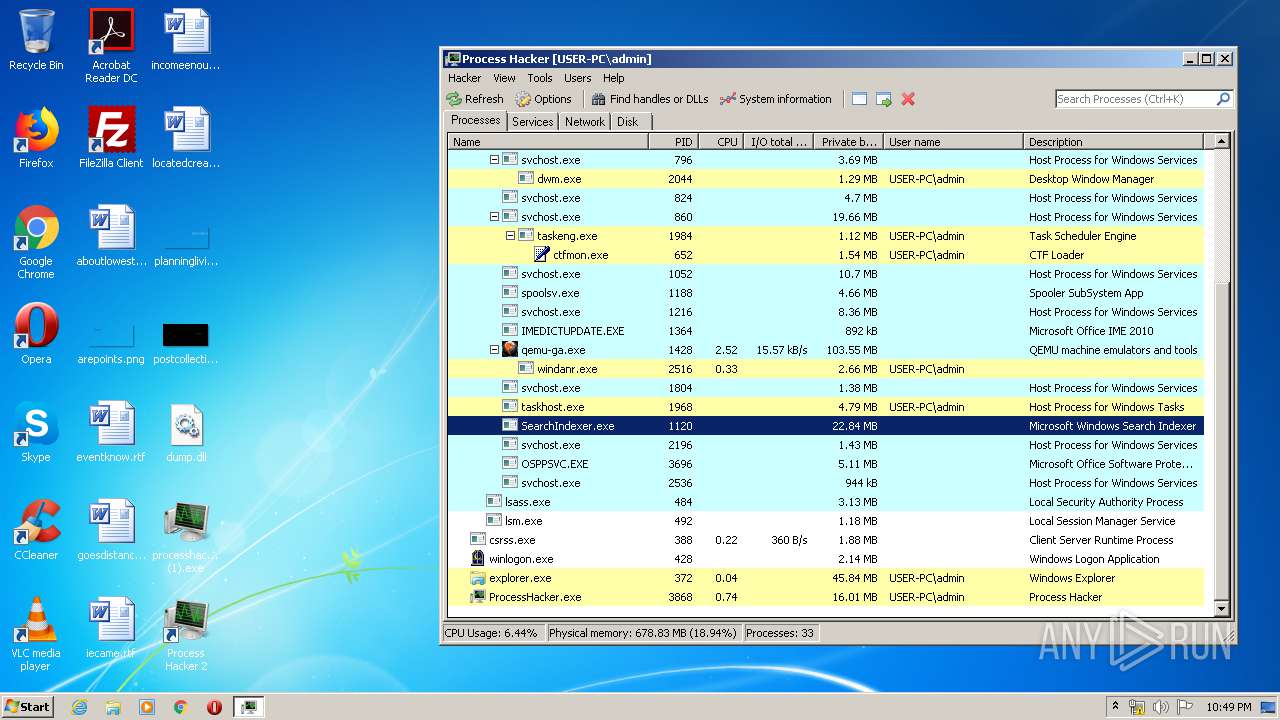1280x720 pixels.
Task: Click the tray volume speaker icon
Action: tap(1160, 707)
